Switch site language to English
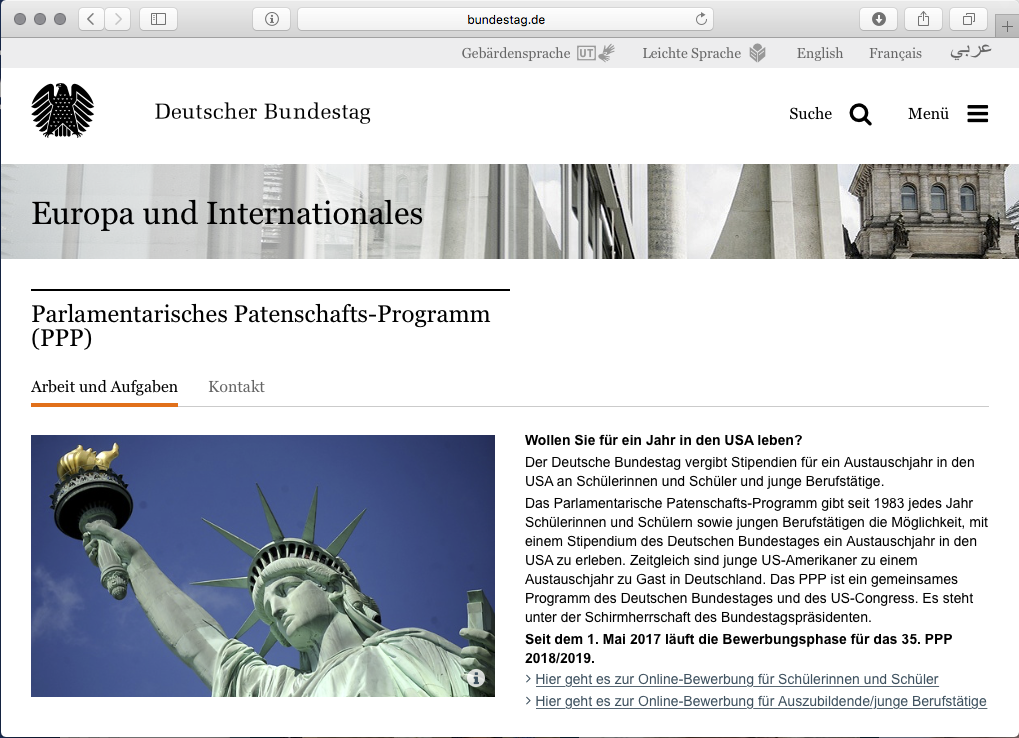The image size is (1019, 738). tap(820, 53)
